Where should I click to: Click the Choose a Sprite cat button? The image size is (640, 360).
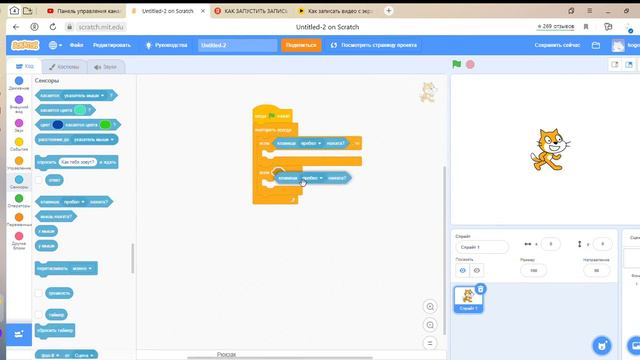click(602, 345)
